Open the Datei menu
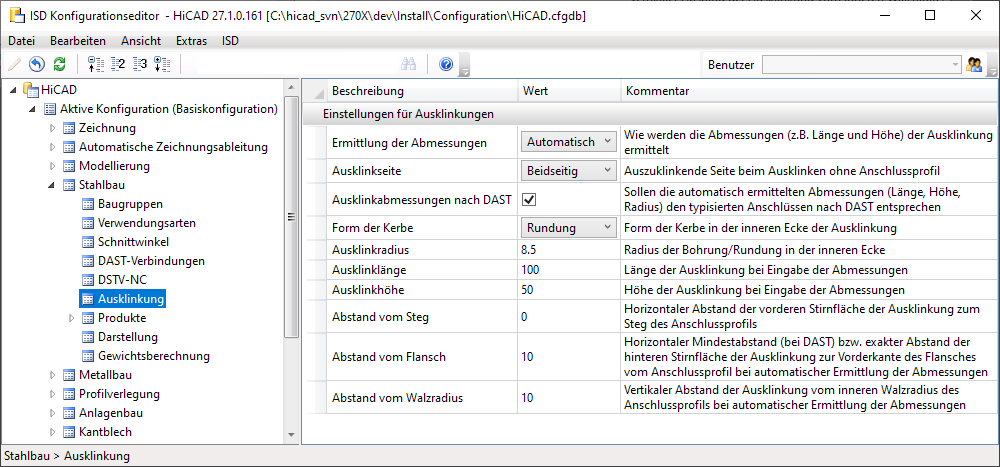 click(x=21, y=41)
